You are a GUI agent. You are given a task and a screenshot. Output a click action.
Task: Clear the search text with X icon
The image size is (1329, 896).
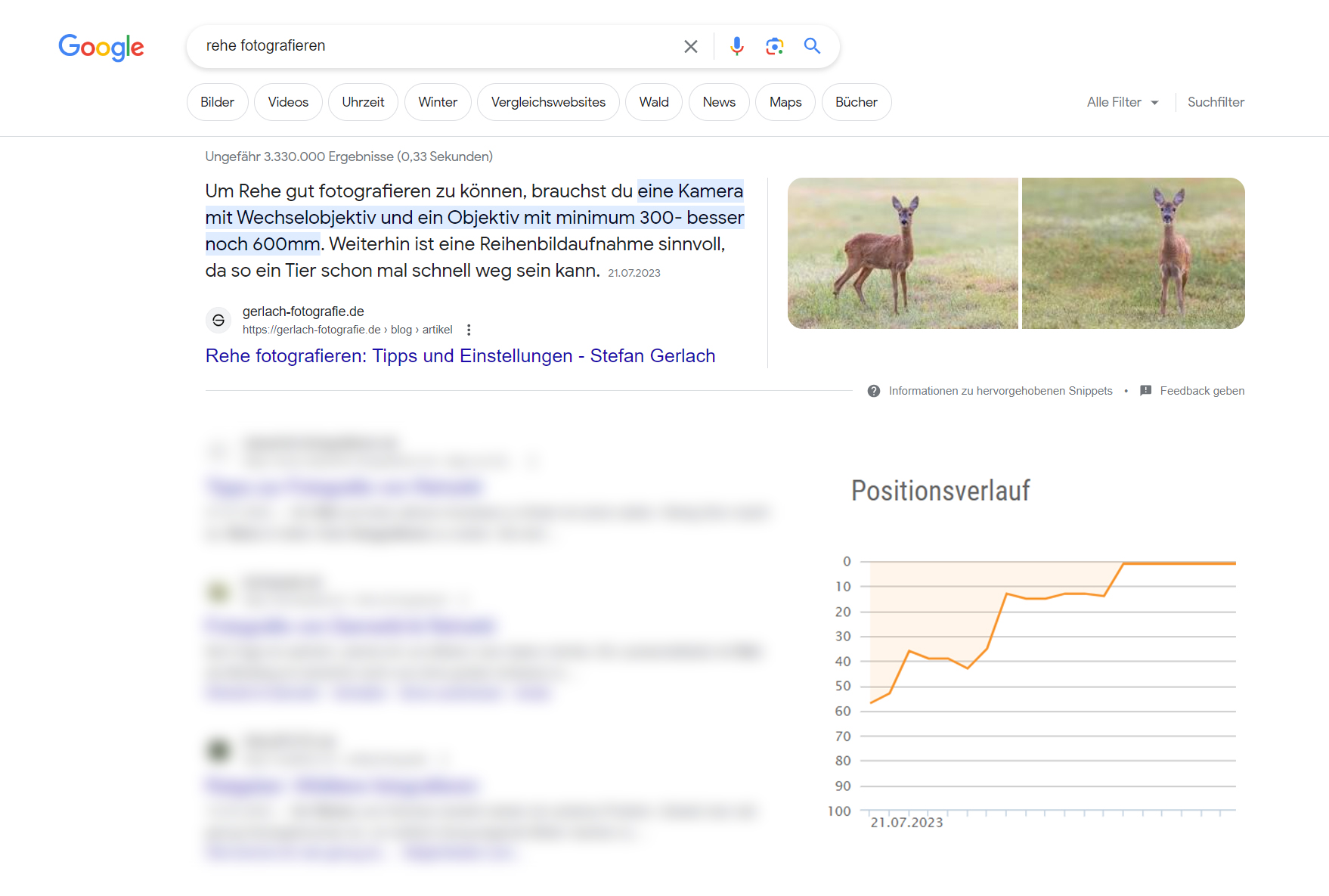(690, 46)
